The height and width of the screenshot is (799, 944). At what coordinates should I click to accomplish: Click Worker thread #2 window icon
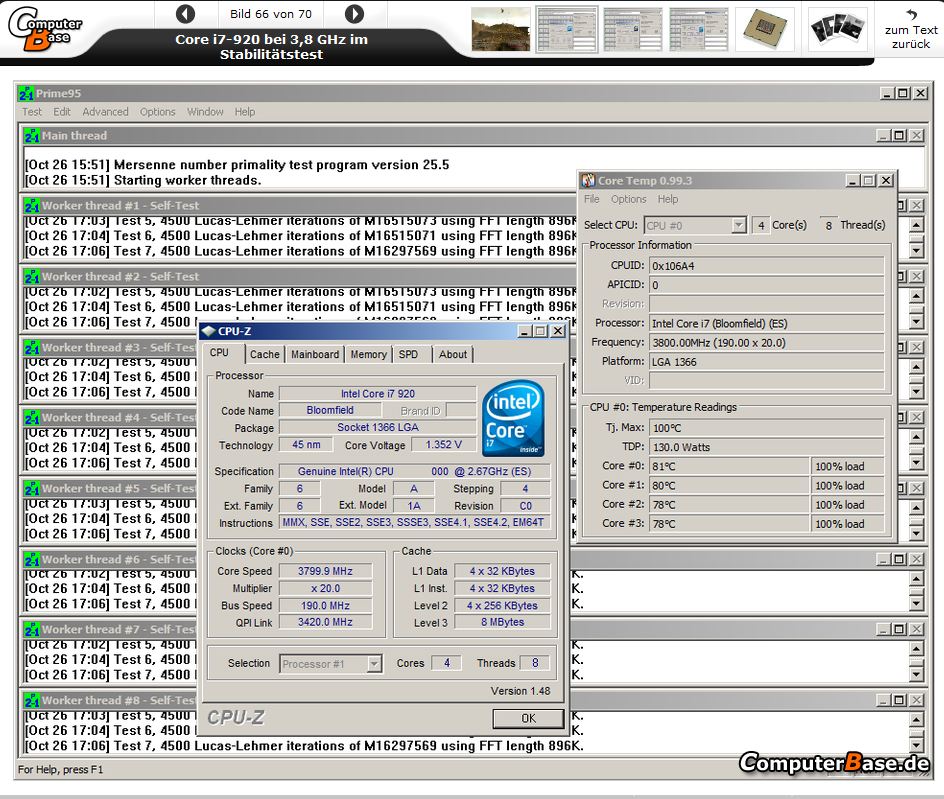point(32,277)
